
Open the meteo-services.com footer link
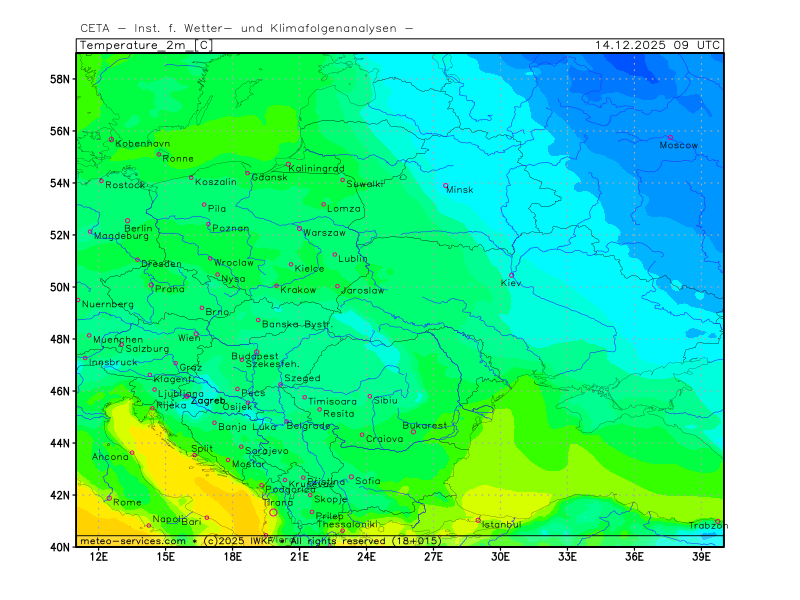[132, 541]
